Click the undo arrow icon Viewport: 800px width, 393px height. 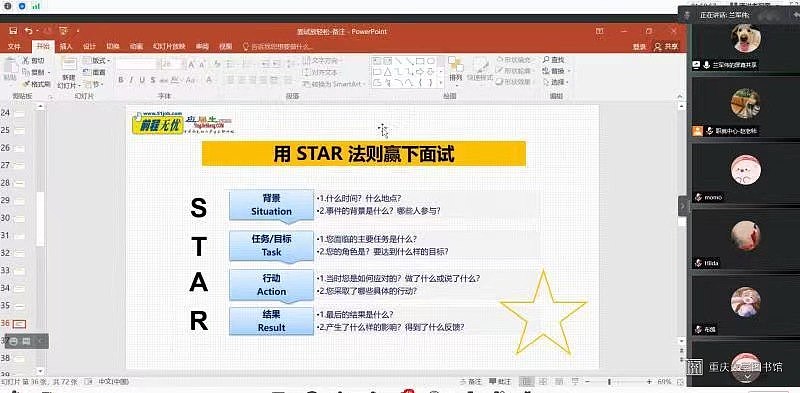click(29, 31)
